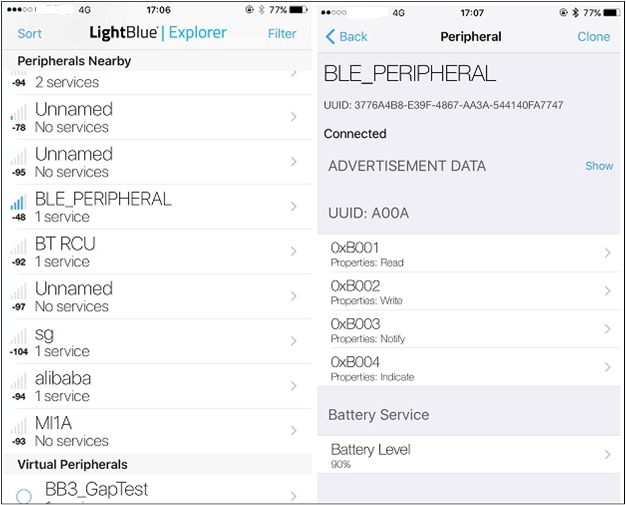
Task: Open the 0xB003 Notify characteristic
Action: click(468, 330)
